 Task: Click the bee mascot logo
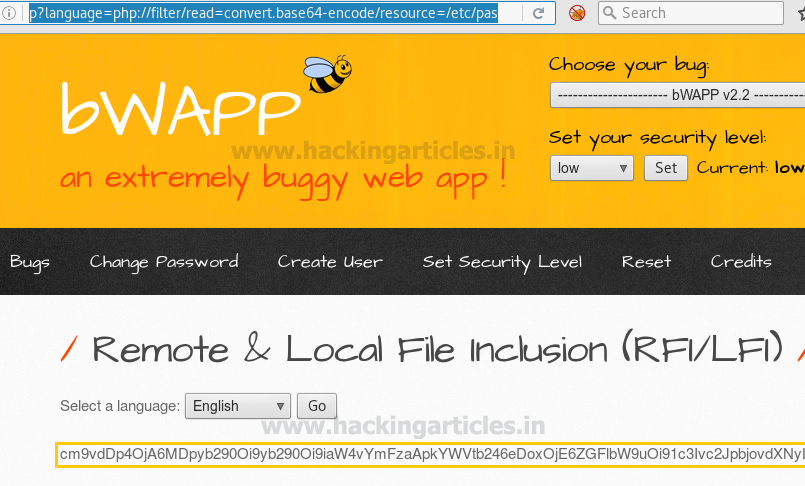coord(328,74)
